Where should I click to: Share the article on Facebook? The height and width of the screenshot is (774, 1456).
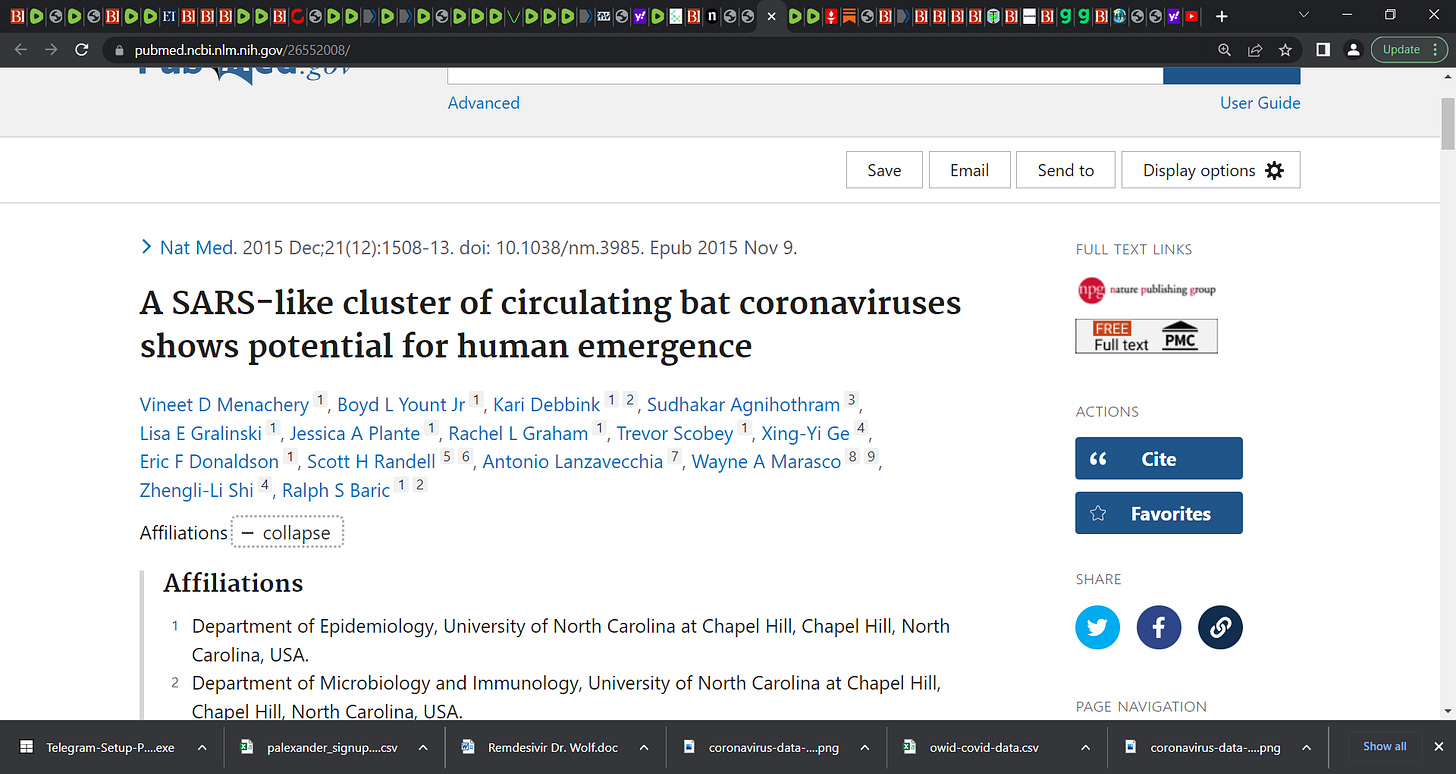(x=1159, y=627)
